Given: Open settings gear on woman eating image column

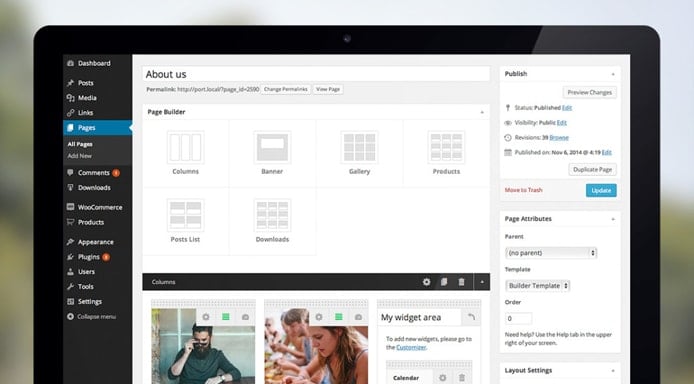Looking at the screenshot, I should click(319, 317).
